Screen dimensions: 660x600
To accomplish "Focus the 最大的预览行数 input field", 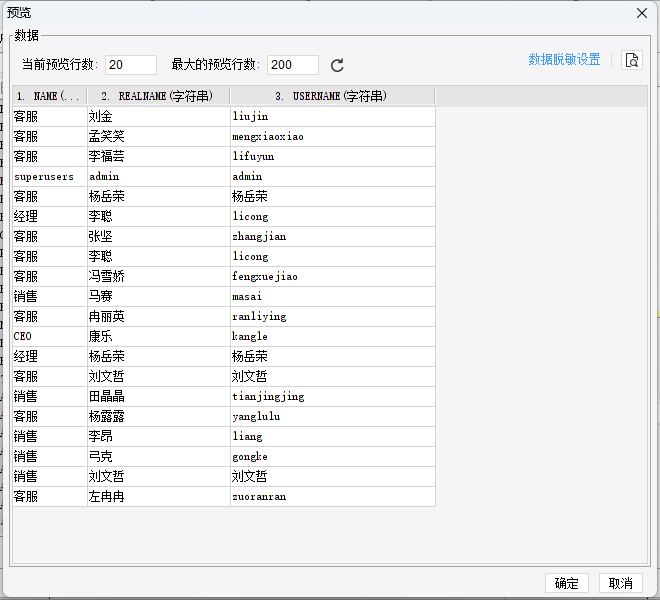I will coord(293,65).
